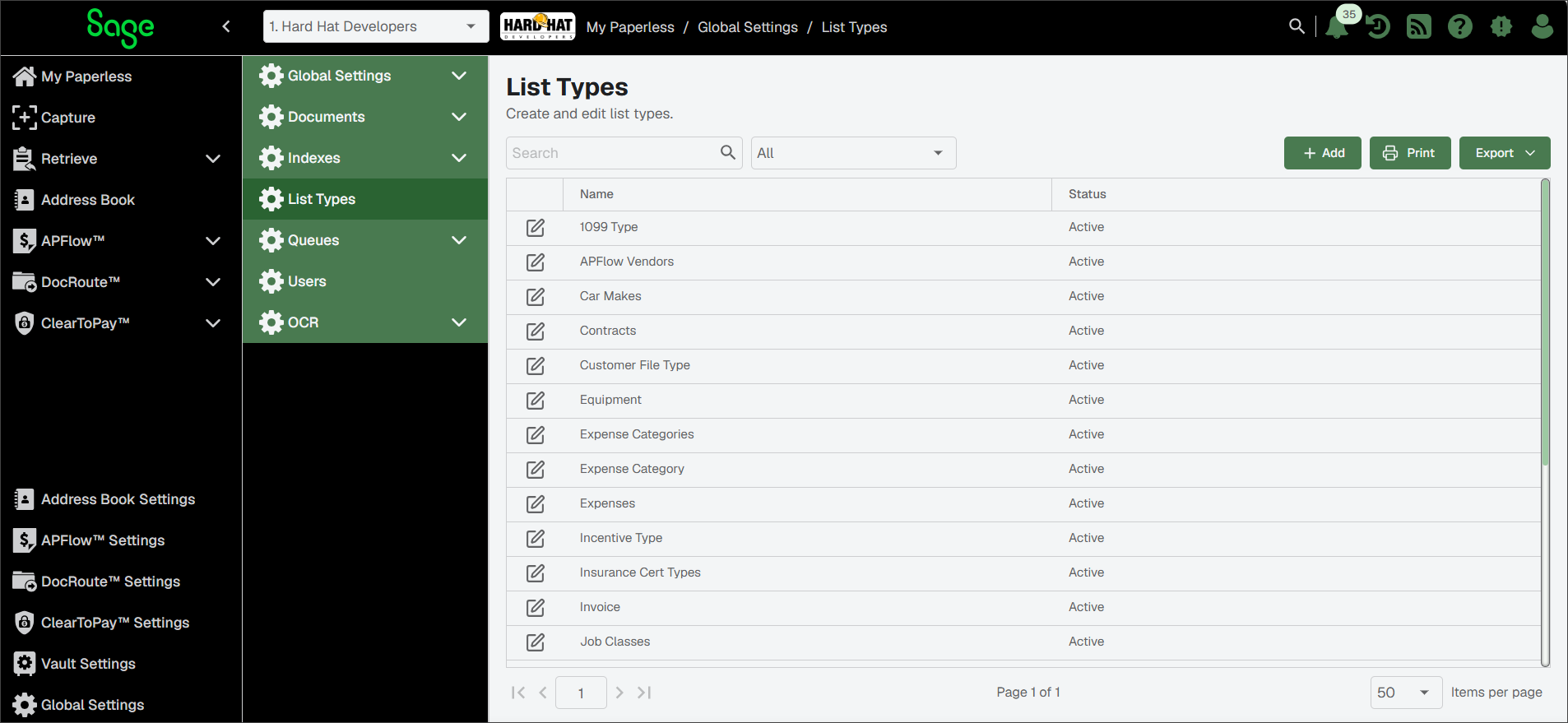Expand the APFlow menu
The width and height of the screenshot is (1568, 723).
213,241
